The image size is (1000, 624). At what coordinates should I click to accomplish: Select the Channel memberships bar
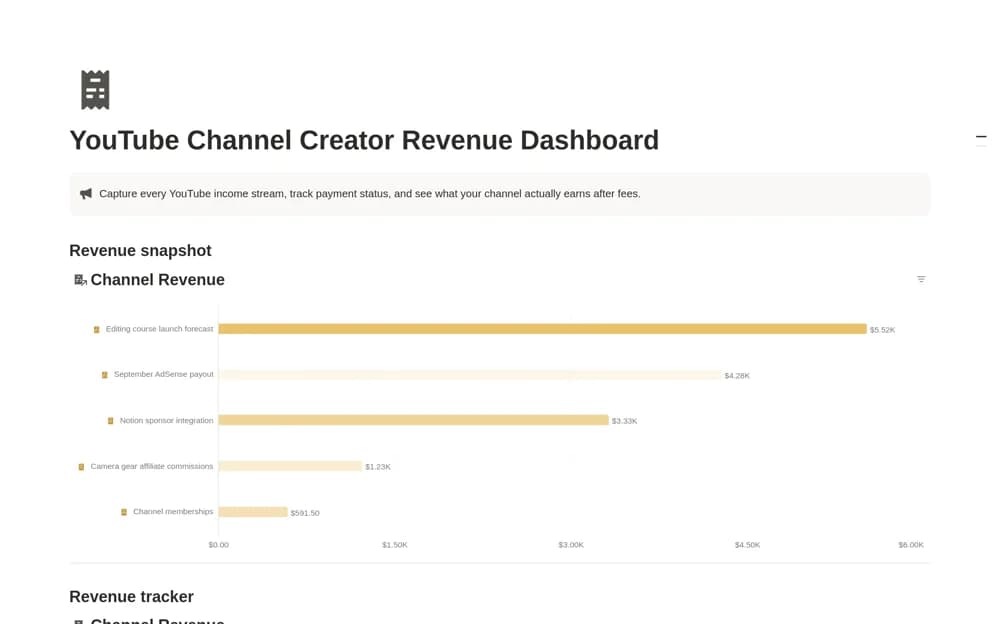pos(253,512)
